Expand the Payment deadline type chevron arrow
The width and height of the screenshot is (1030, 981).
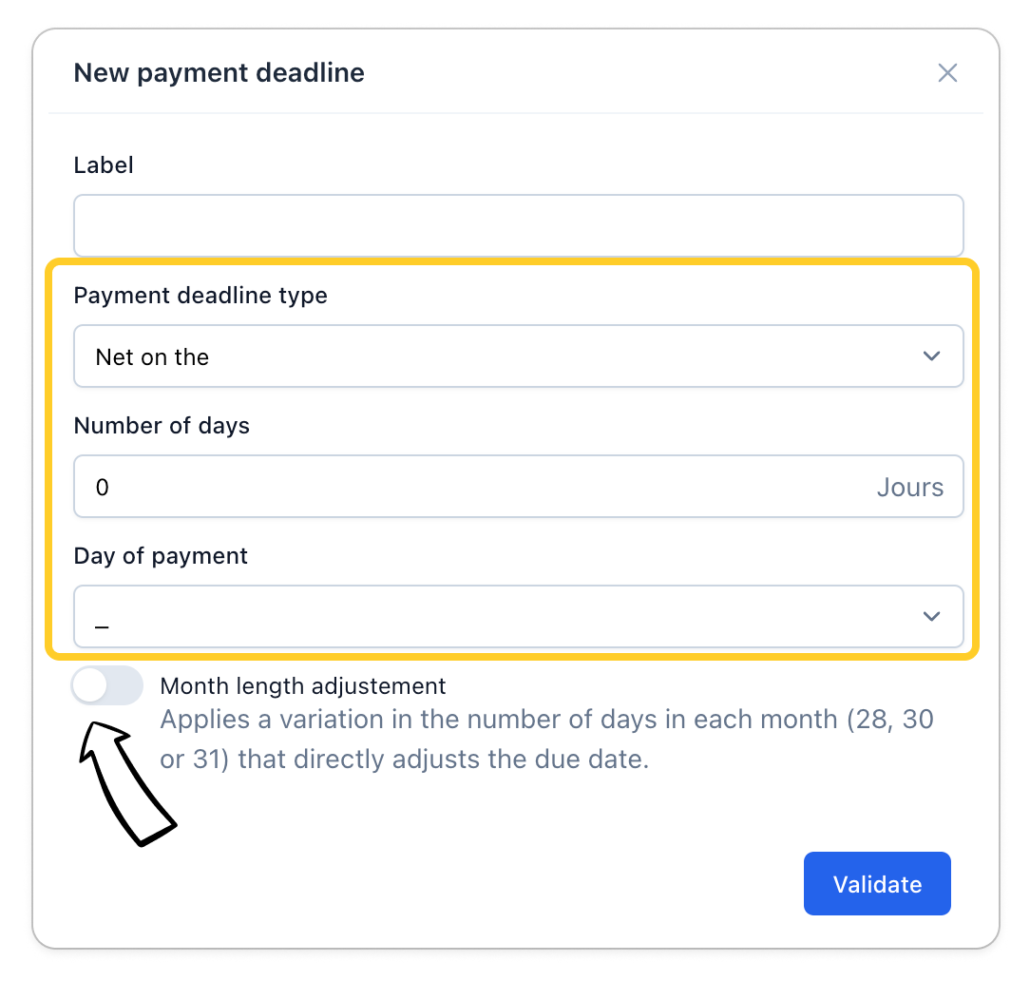[931, 356]
